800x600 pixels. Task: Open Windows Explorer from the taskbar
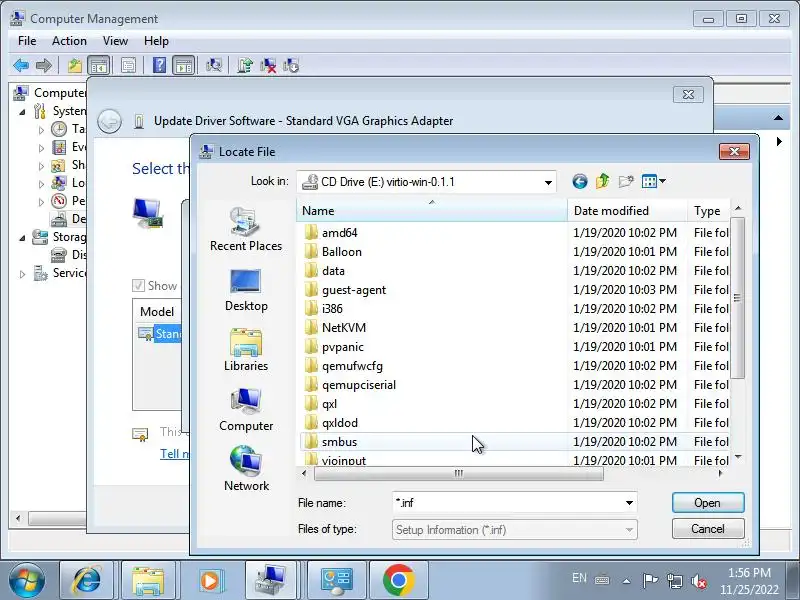click(148, 580)
